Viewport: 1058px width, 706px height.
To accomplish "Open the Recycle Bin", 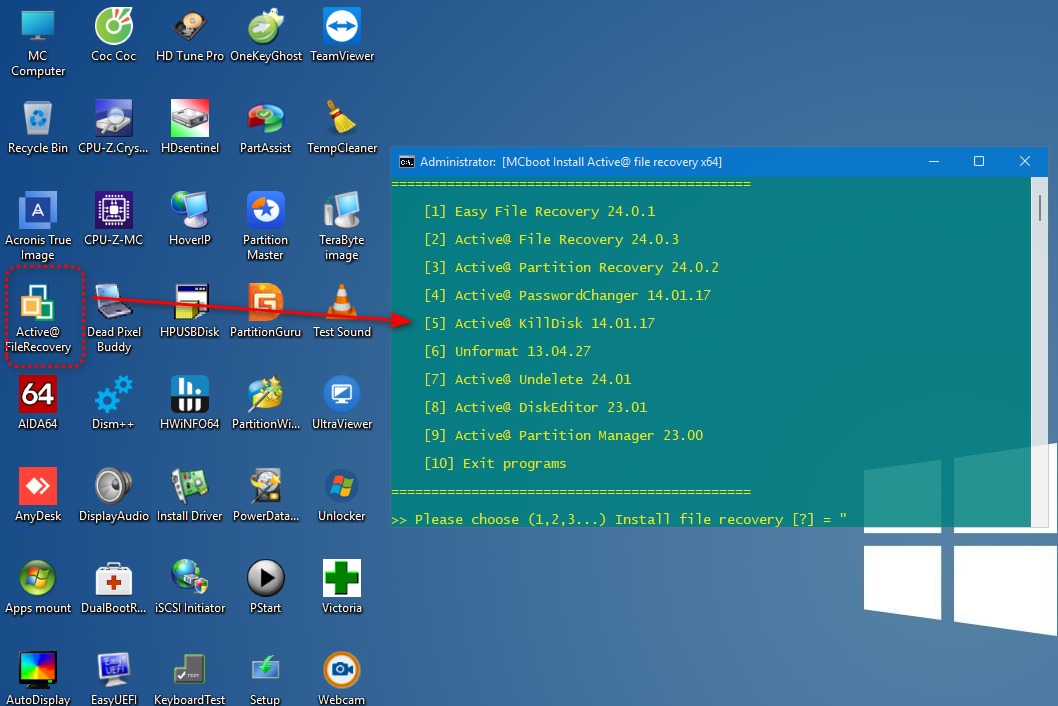I will point(38,117).
